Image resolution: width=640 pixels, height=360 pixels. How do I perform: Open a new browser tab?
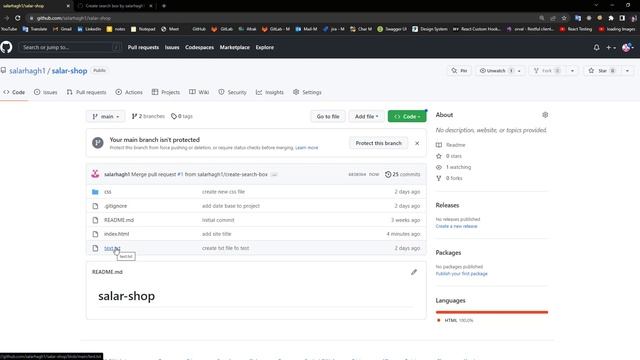tap(164, 6)
